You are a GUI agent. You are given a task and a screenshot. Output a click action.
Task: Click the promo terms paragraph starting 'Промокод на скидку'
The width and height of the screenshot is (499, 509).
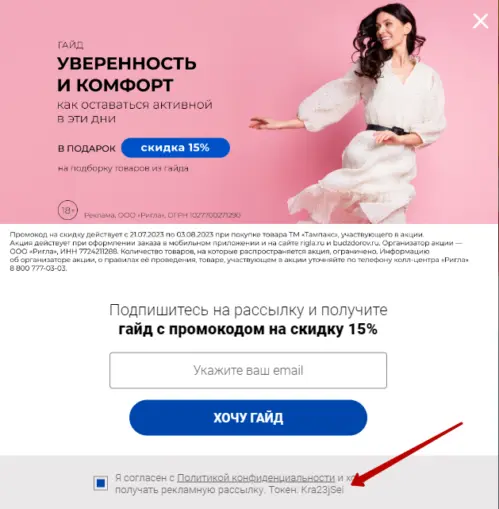(239, 251)
